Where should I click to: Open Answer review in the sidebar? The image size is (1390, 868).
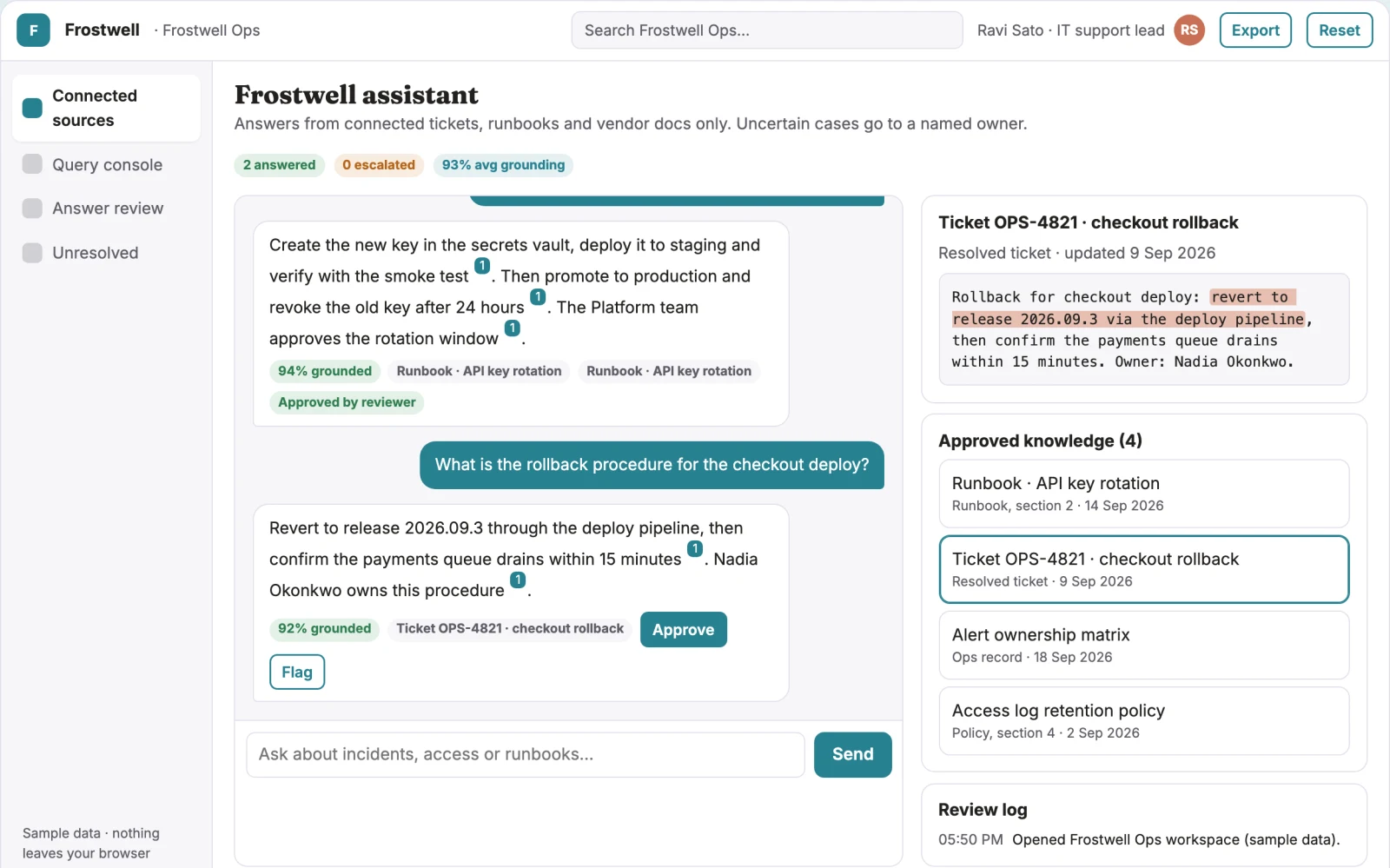pos(106,209)
